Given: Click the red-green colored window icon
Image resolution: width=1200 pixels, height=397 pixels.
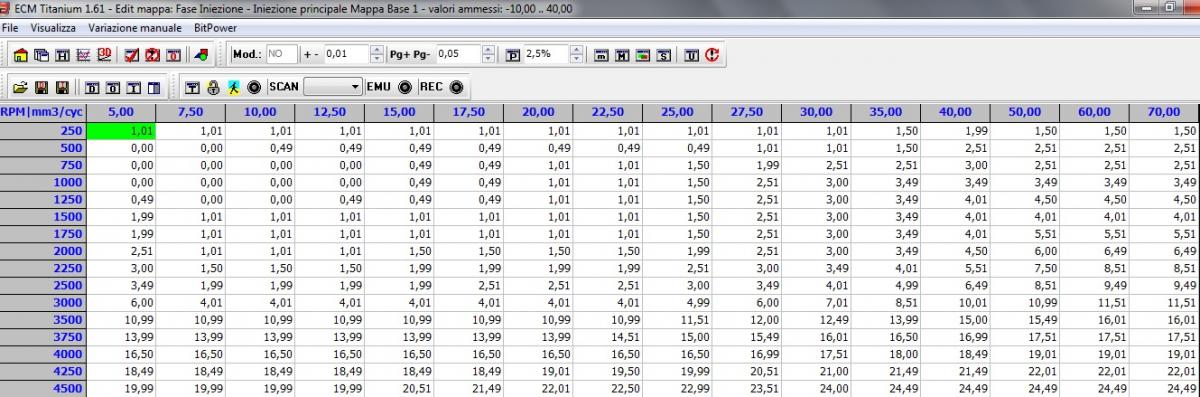Looking at the screenshot, I should (x=643, y=55).
